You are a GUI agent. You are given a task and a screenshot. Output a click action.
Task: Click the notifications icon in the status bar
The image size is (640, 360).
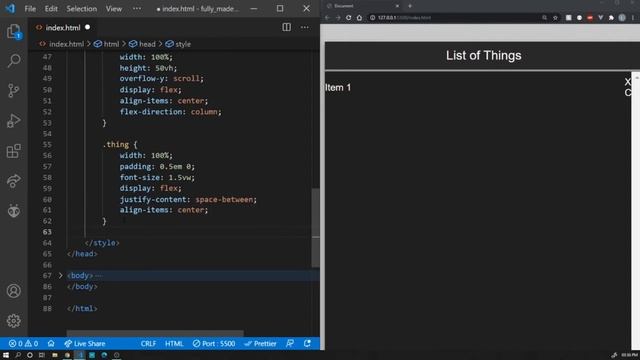click(307, 344)
